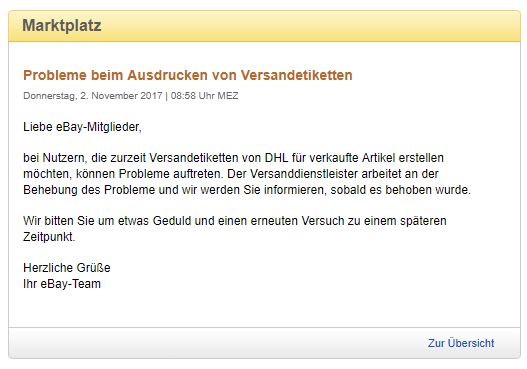Image resolution: width=527 pixels, height=369 pixels.
Task: Click the Donnerstag, 2. November 2017 date
Action: click(93, 96)
